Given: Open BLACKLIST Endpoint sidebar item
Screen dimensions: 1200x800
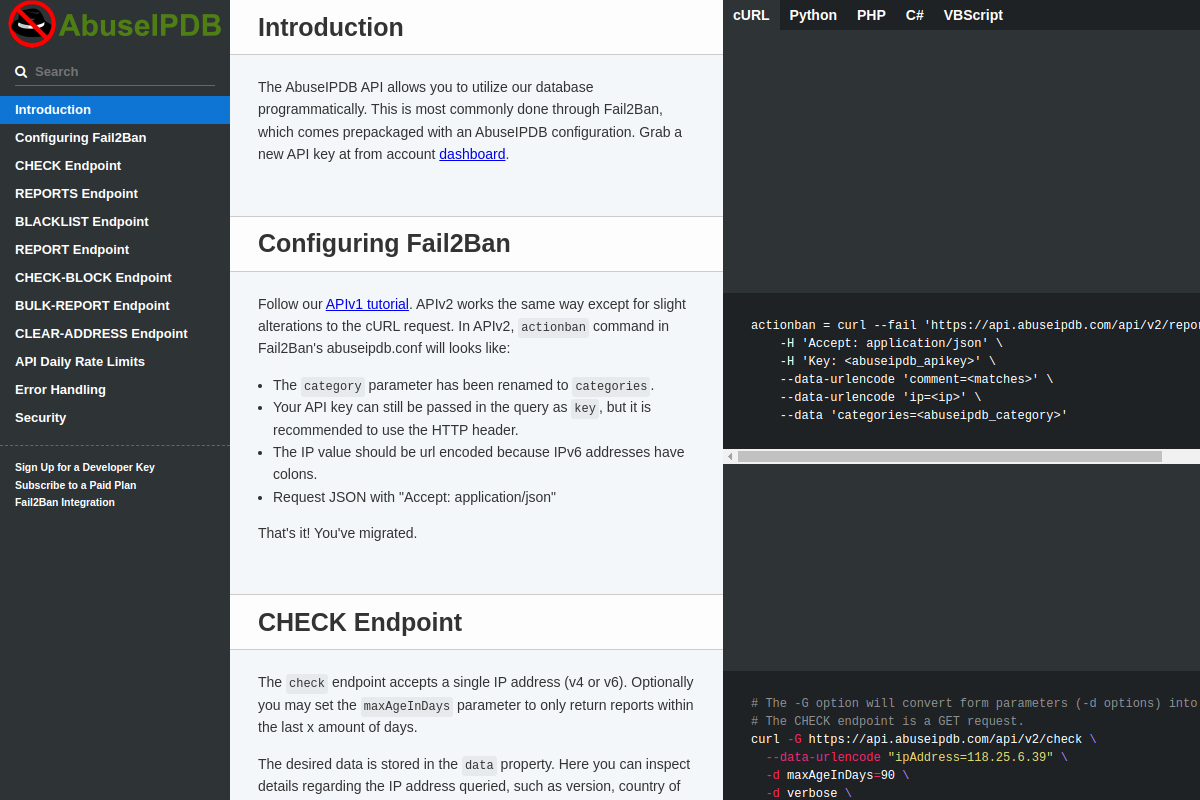Looking at the screenshot, I should pyautogui.click(x=115, y=222).
